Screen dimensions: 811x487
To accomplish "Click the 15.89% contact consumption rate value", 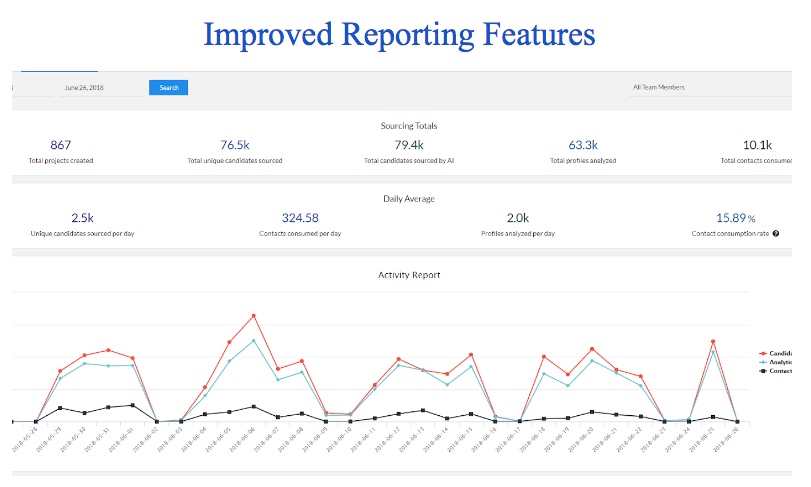I will [x=735, y=217].
